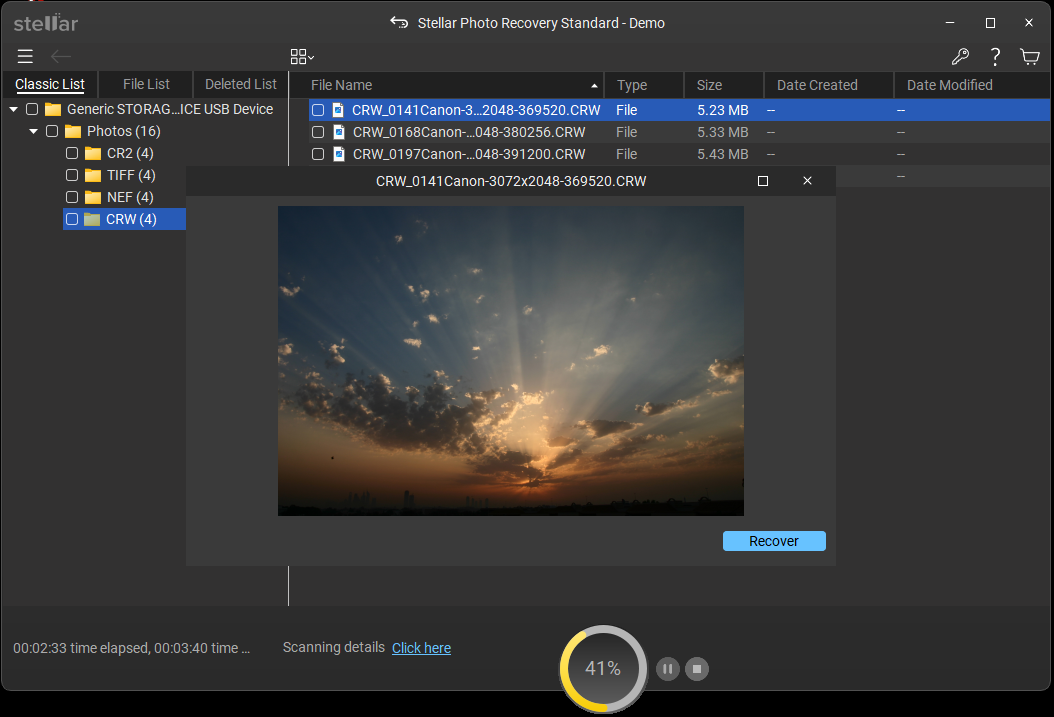Image resolution: width=1054 pixels, height=717 pixels.
Task: Switch to File List tab
Action: click(x=146, y=85)
